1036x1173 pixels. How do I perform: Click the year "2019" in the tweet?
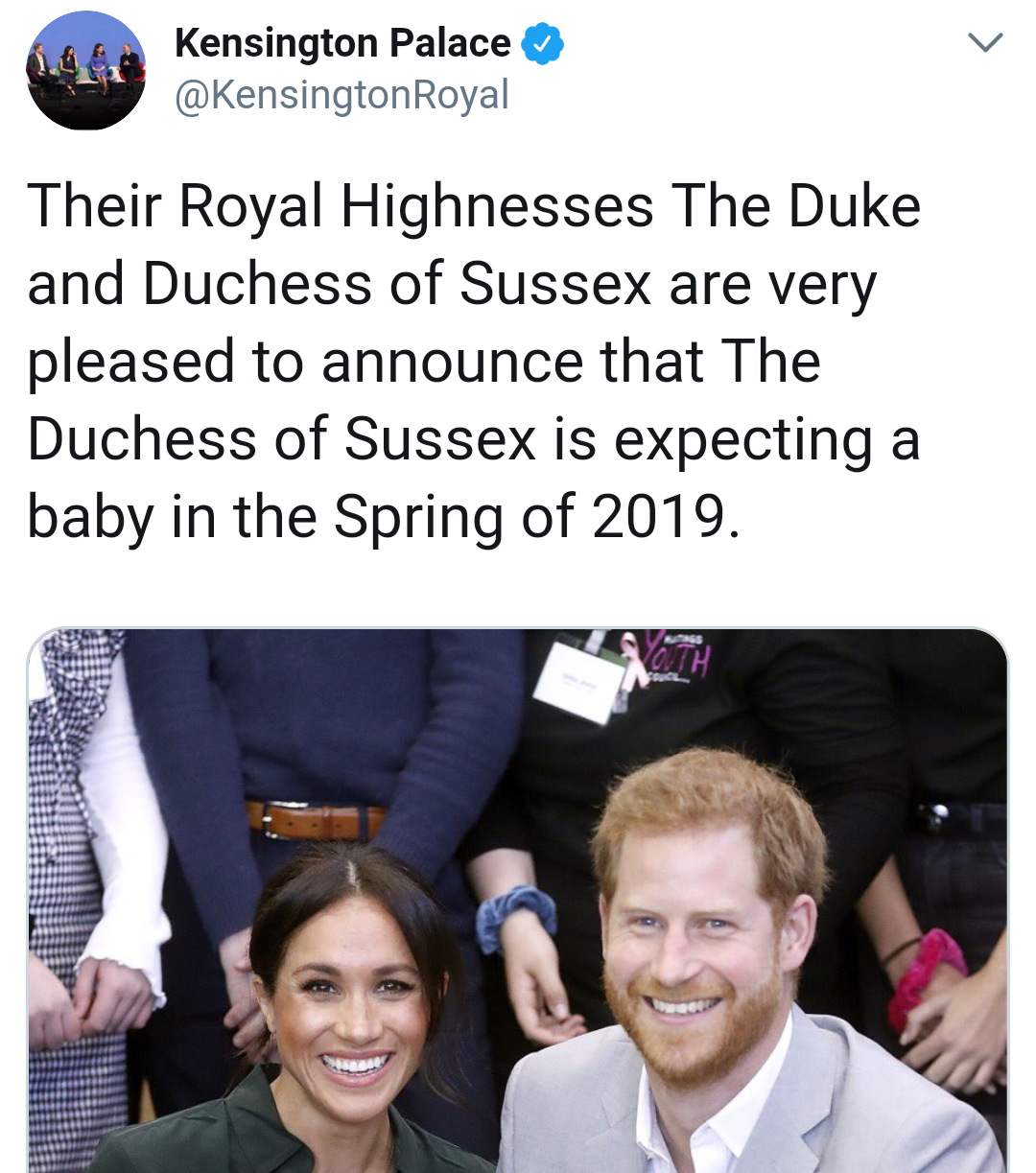pyautogui.click(x=660, y=517)
